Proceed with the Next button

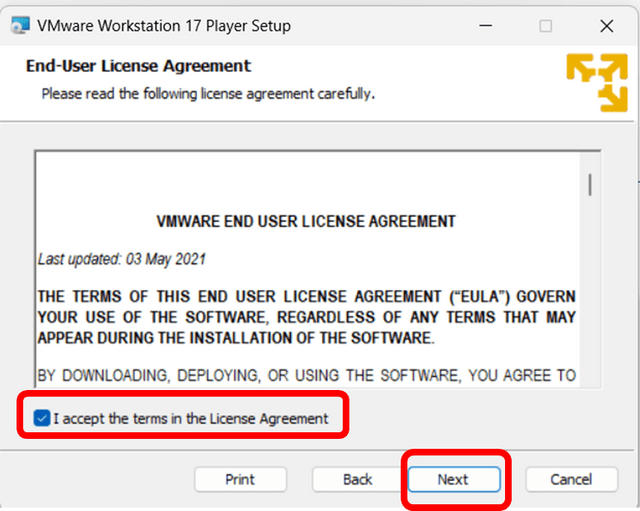click(452, 479)
